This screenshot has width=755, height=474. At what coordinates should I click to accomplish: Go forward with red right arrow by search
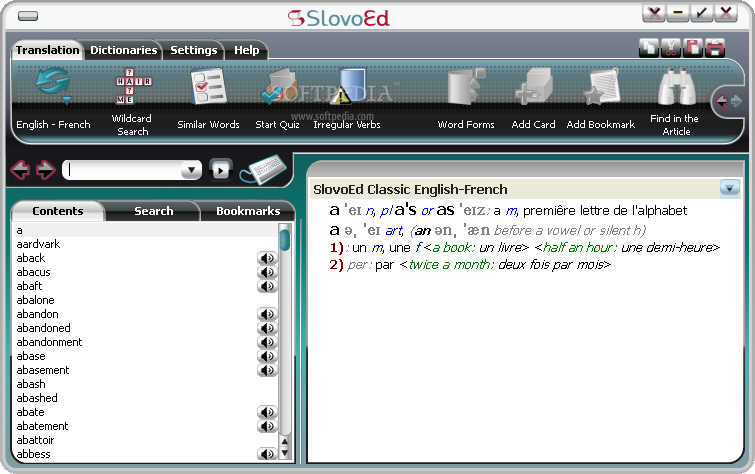pos(46,170)
